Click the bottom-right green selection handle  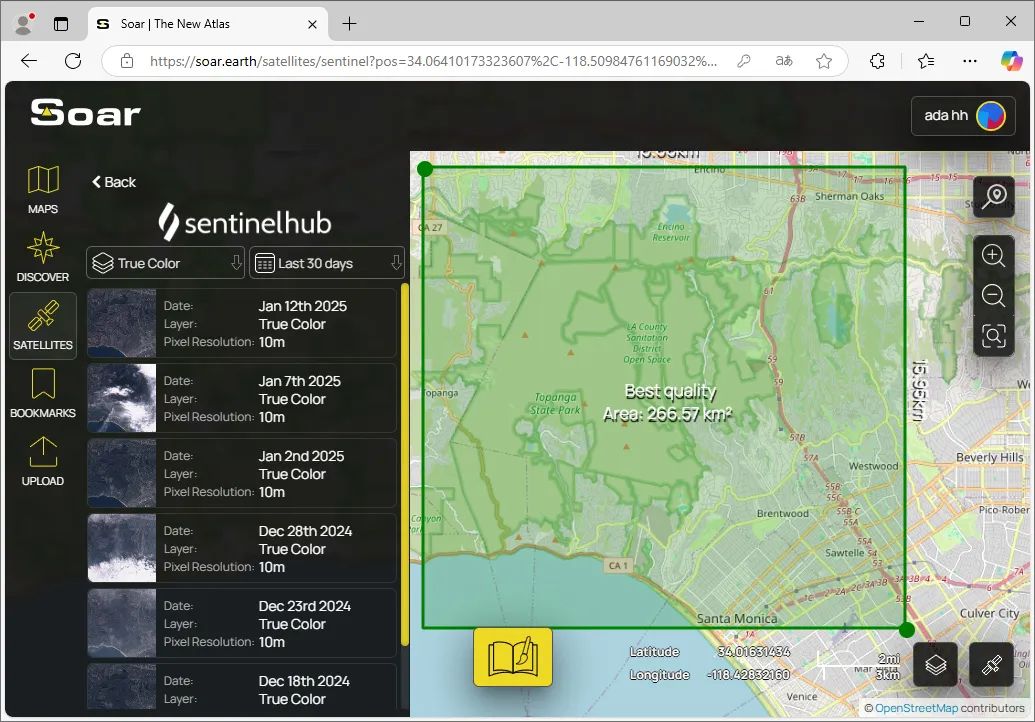[907, 630]
